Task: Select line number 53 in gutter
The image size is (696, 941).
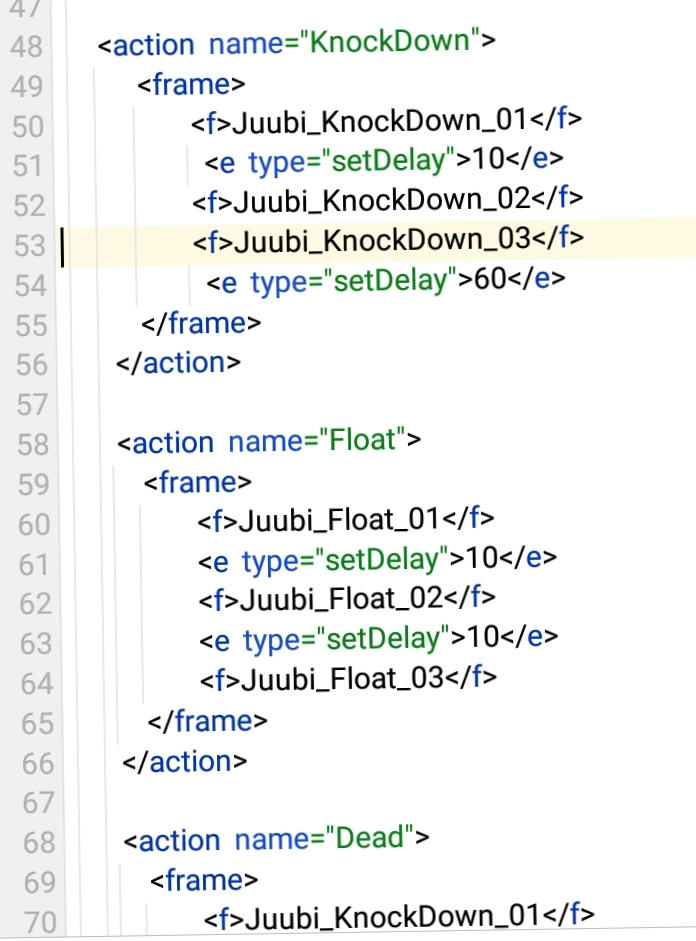Action: (x=29, y=246)
